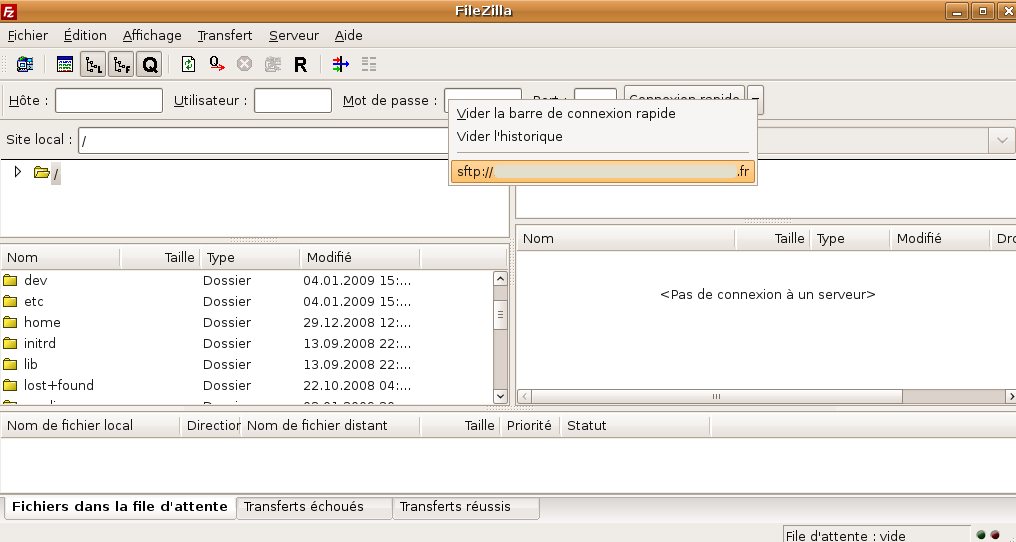Open the Site Manager icon

[25, 65]
